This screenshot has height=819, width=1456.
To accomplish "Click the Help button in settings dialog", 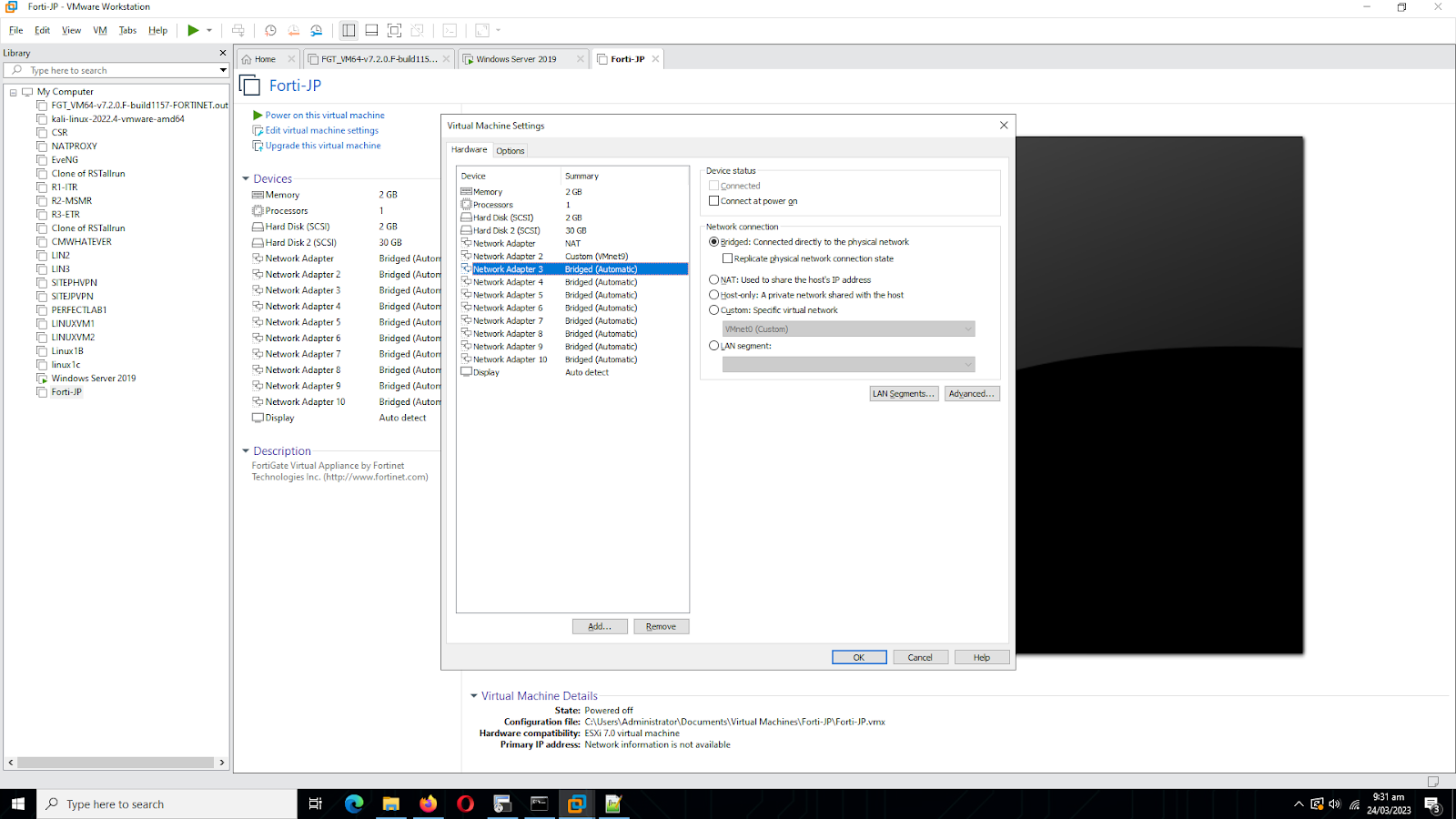I will click(982, 658).
